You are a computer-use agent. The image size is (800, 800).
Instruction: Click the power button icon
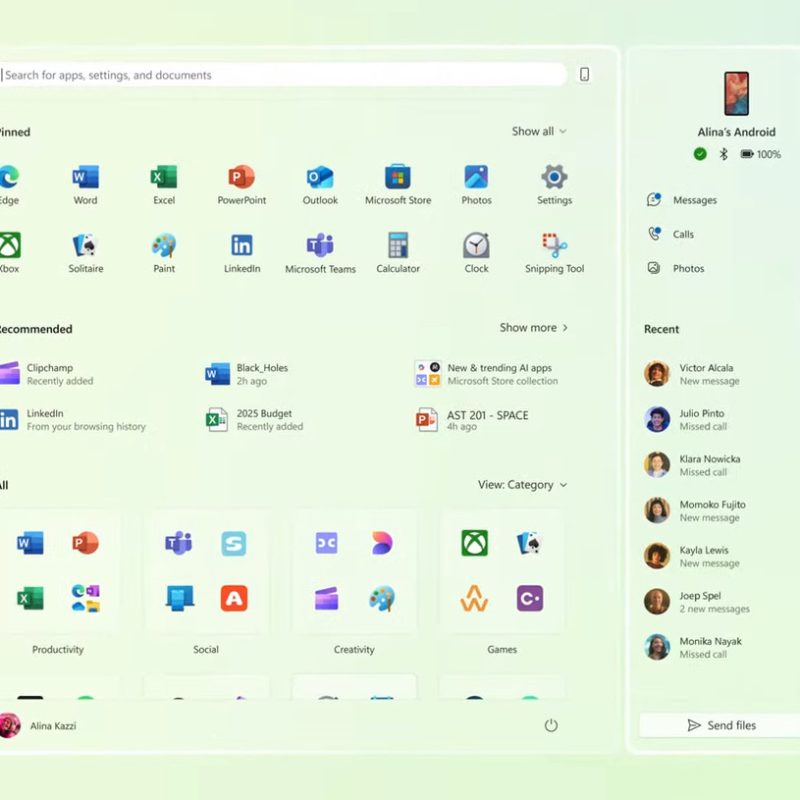click(551, 725)
